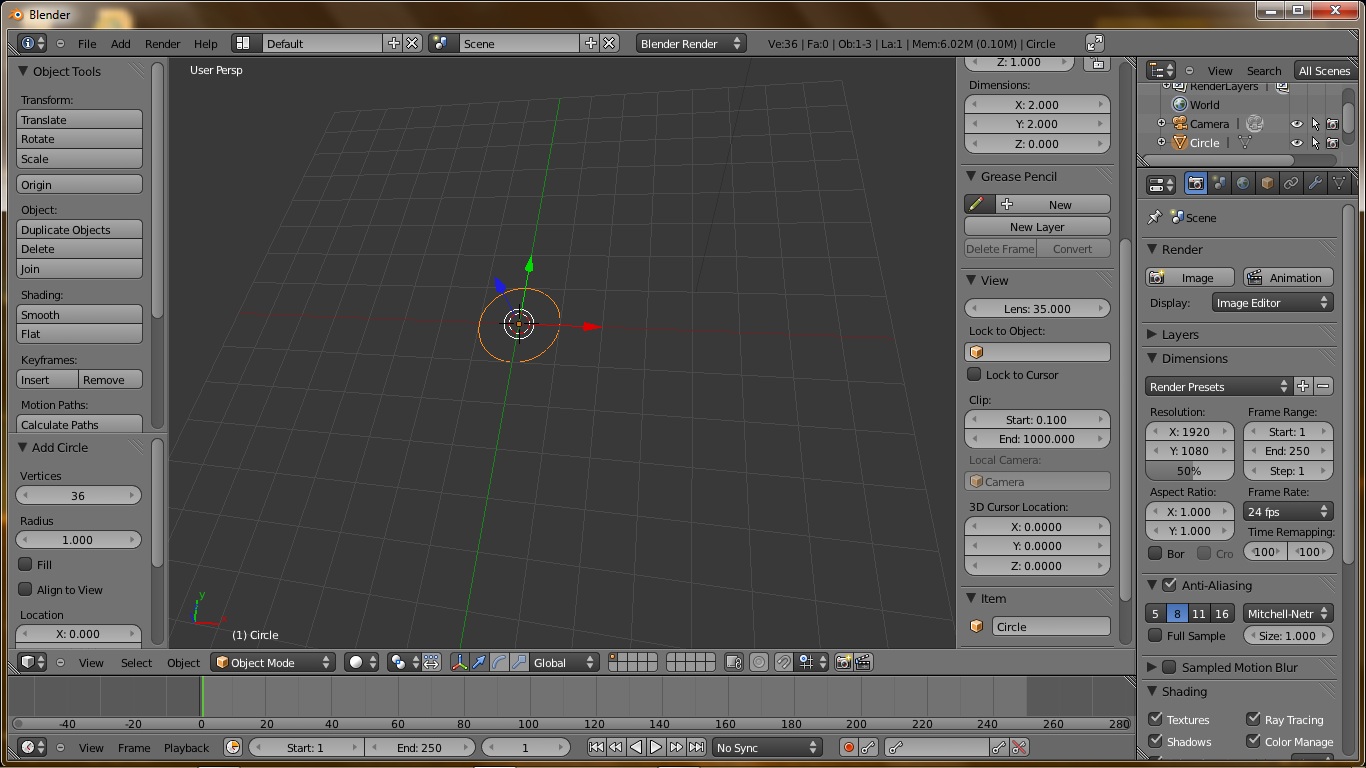This screenshot has height=768, width=1366.
Task: Open the Object Data tab (triangle icon)
Action: [1339, 184]
